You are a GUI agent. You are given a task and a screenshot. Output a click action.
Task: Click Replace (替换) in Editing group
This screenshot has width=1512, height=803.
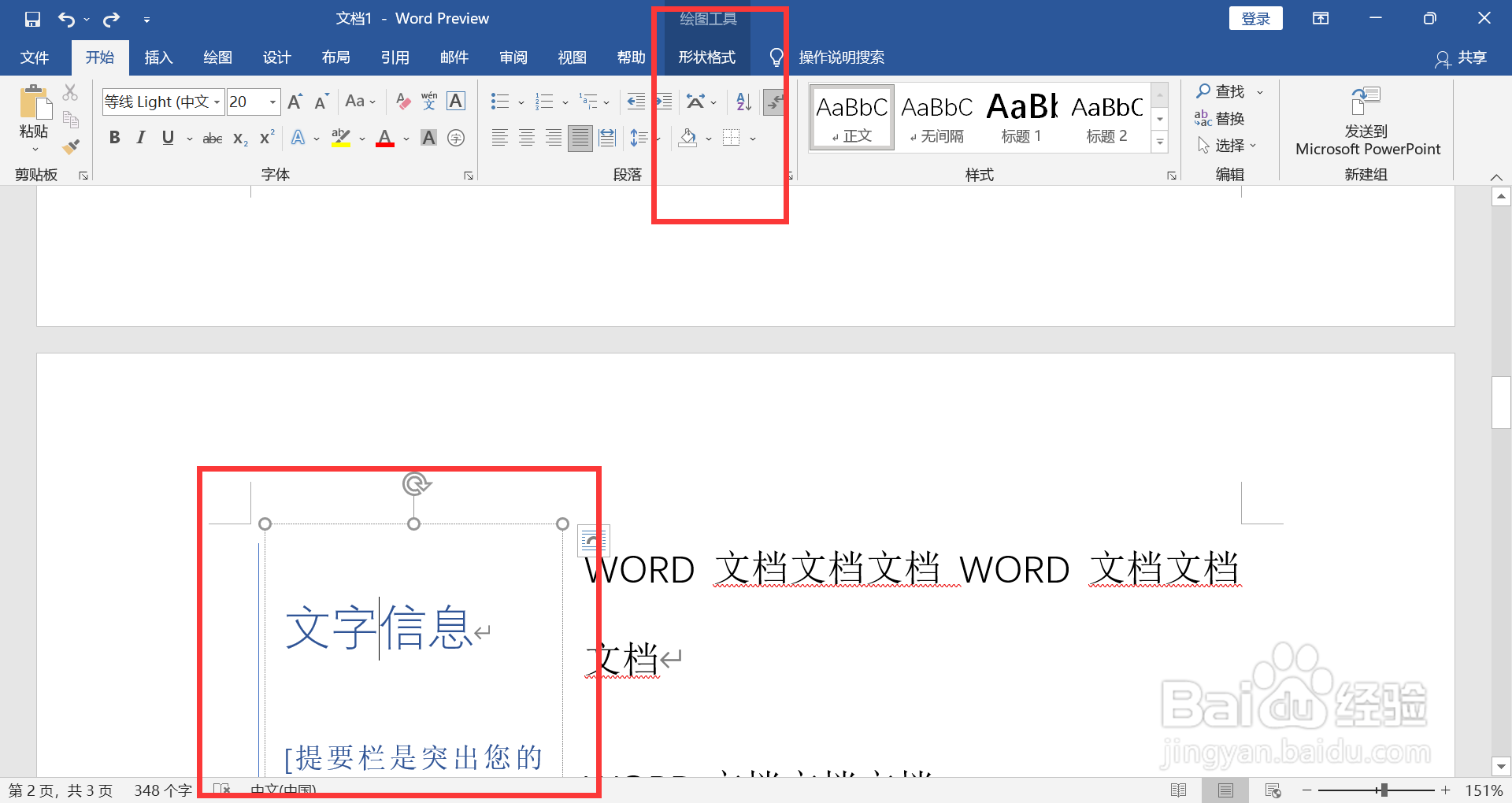[x=1219, y=119]
